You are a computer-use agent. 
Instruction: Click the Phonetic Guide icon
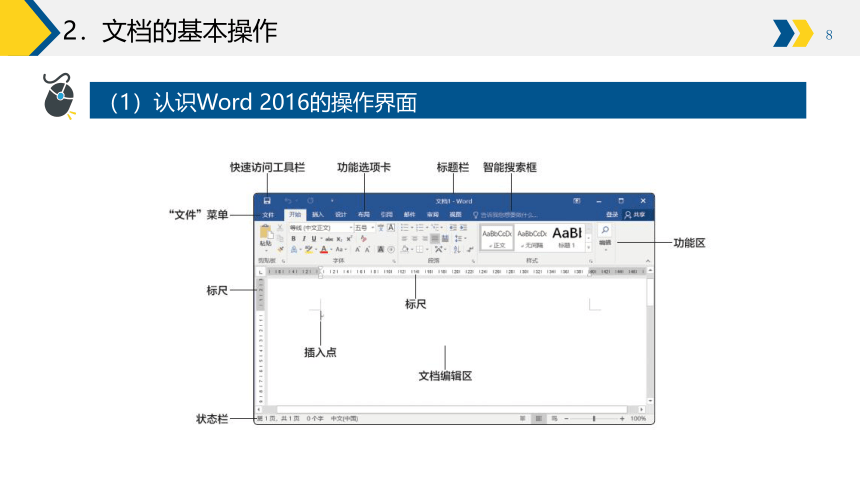pos(381,227)
